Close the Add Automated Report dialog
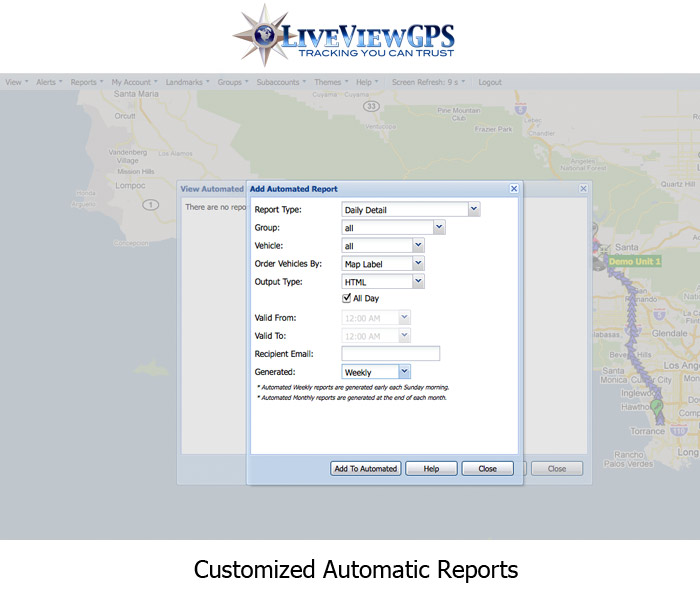Screen dimensions: 700x600 coord(513,188)
